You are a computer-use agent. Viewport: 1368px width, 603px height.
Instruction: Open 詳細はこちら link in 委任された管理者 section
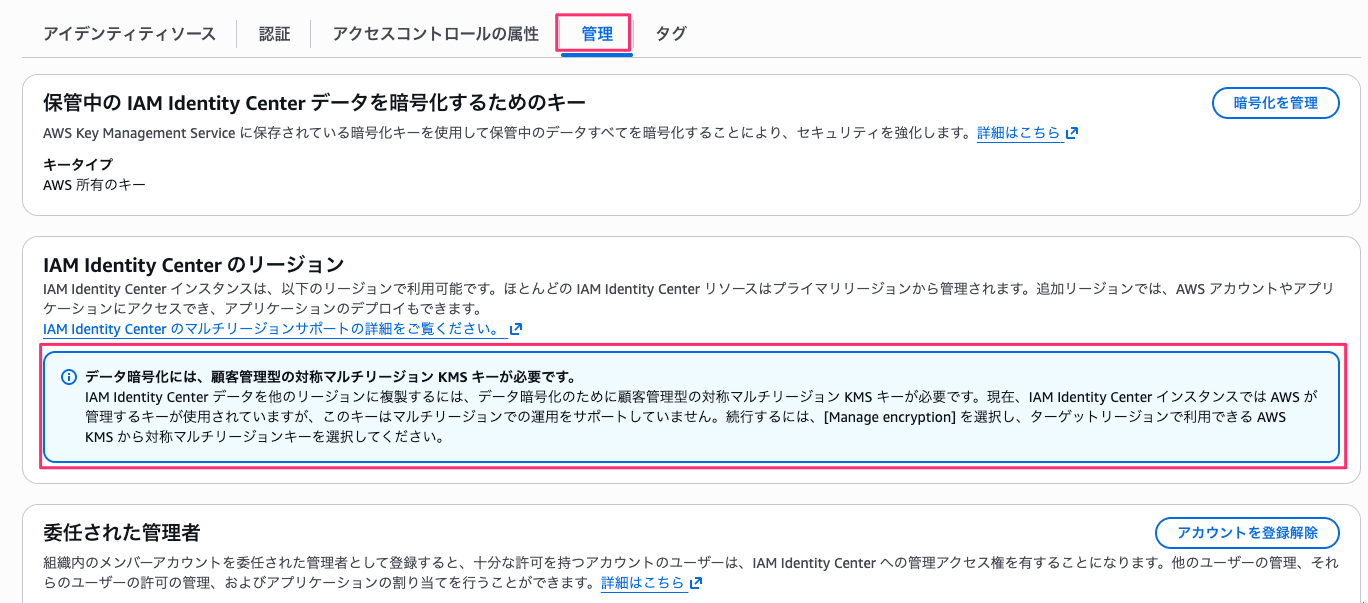click(642, 582)
